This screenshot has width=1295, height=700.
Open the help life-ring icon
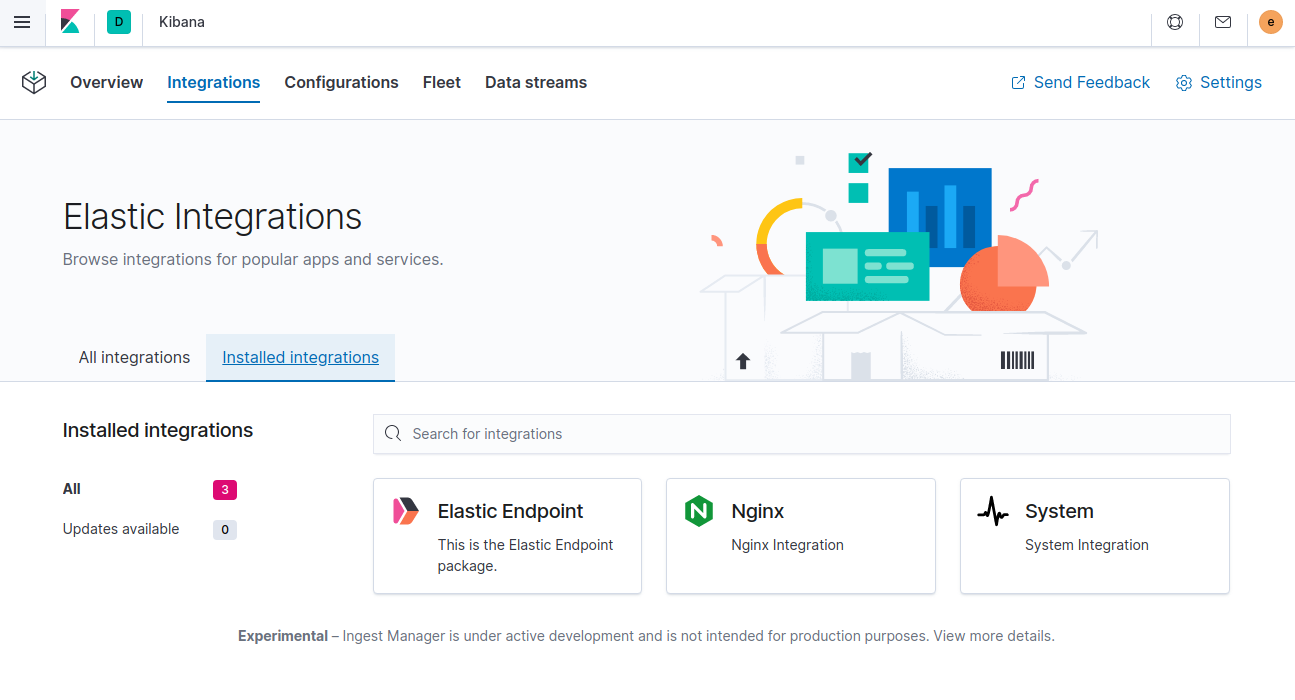click(1174, 22)
